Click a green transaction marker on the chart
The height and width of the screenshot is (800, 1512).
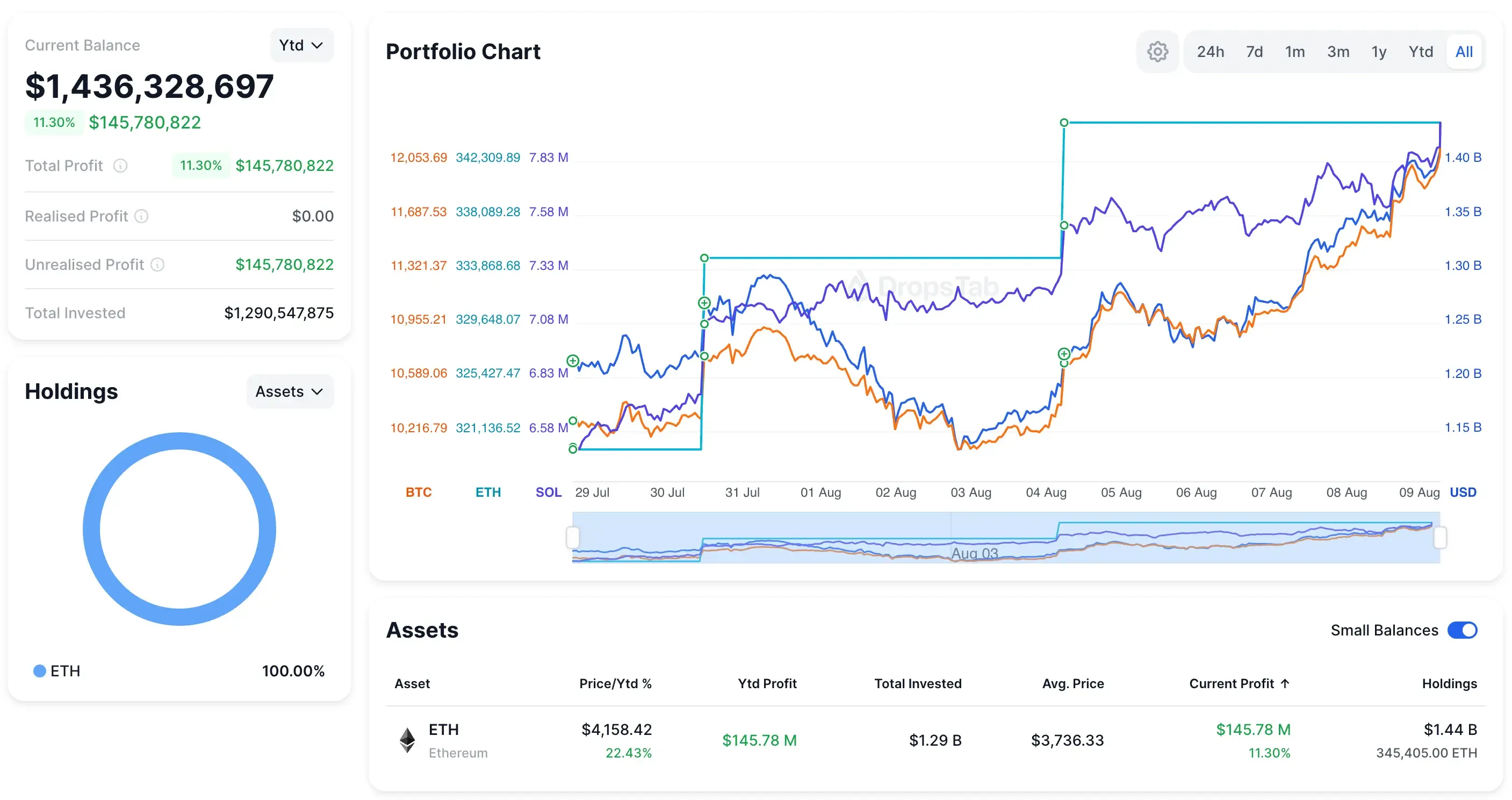[704, 303]
